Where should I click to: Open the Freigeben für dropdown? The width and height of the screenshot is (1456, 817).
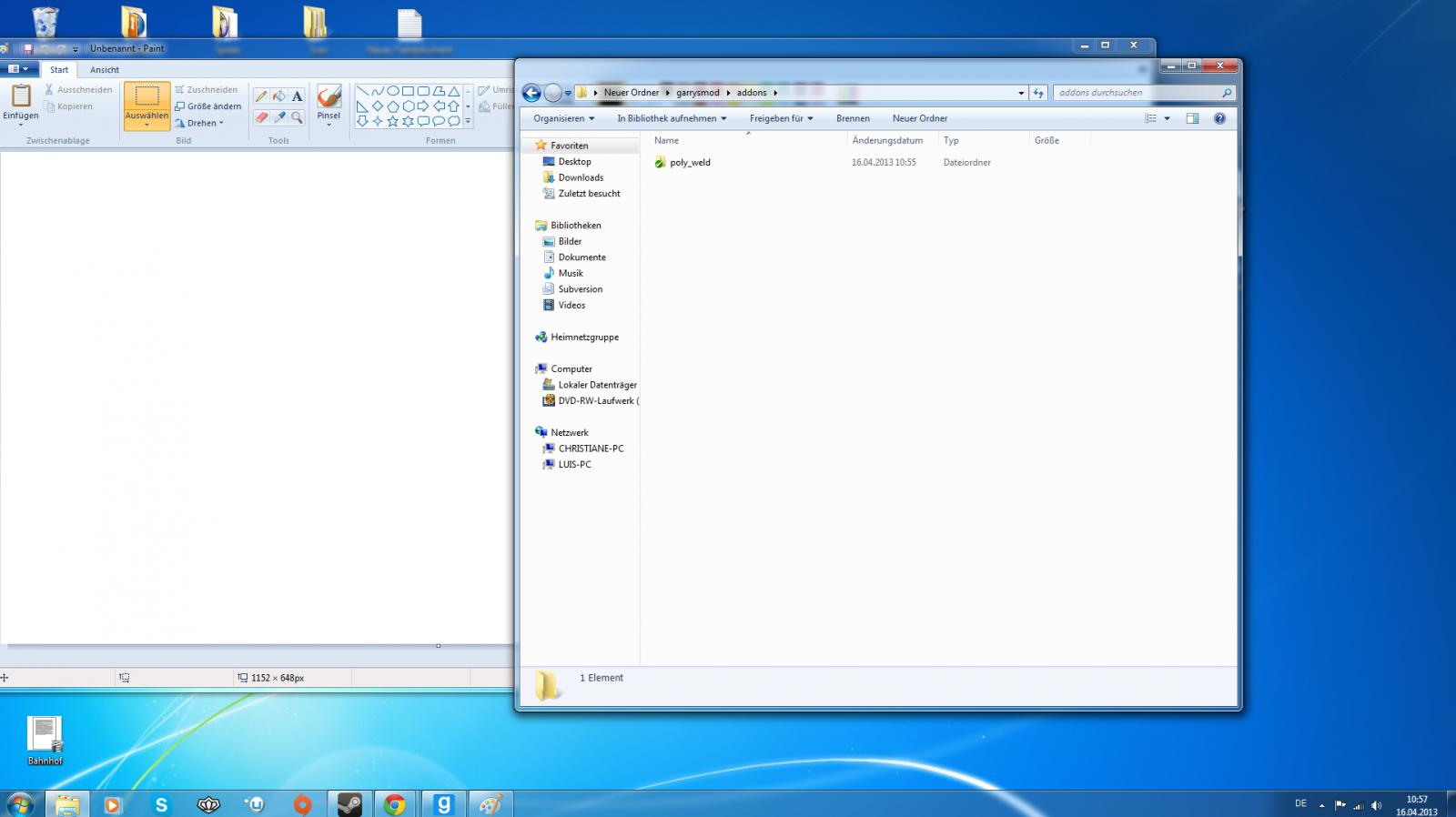pos(781,118)
